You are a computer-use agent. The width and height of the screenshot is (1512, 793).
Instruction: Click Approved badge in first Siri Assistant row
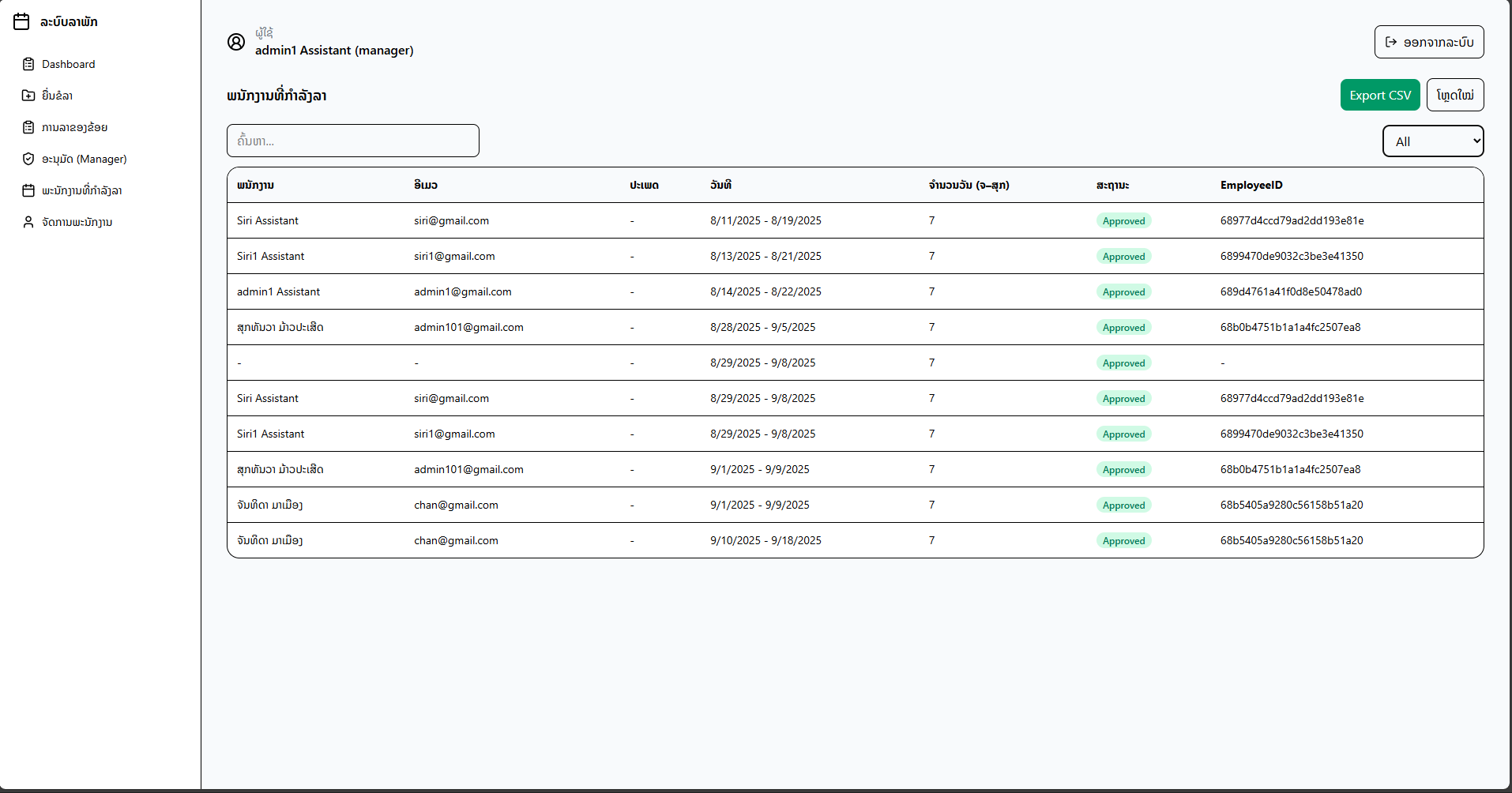(1123, 221)
